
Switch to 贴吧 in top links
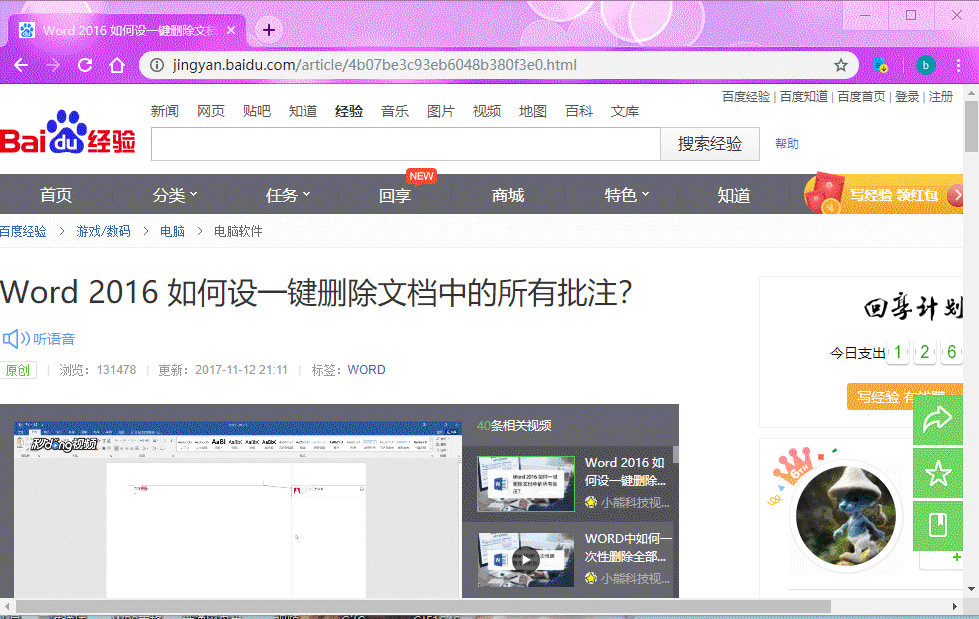click(257, 111)
